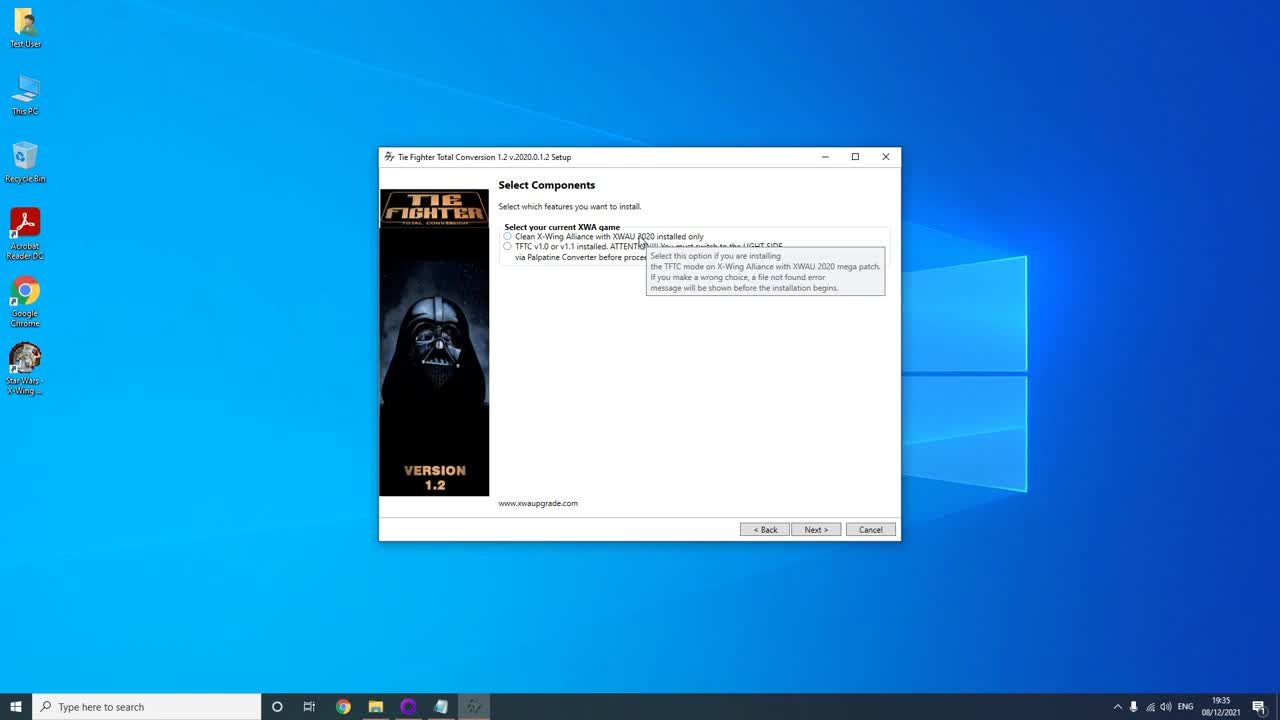Select the Tie Fighter setup icon in taskbar

473,707
